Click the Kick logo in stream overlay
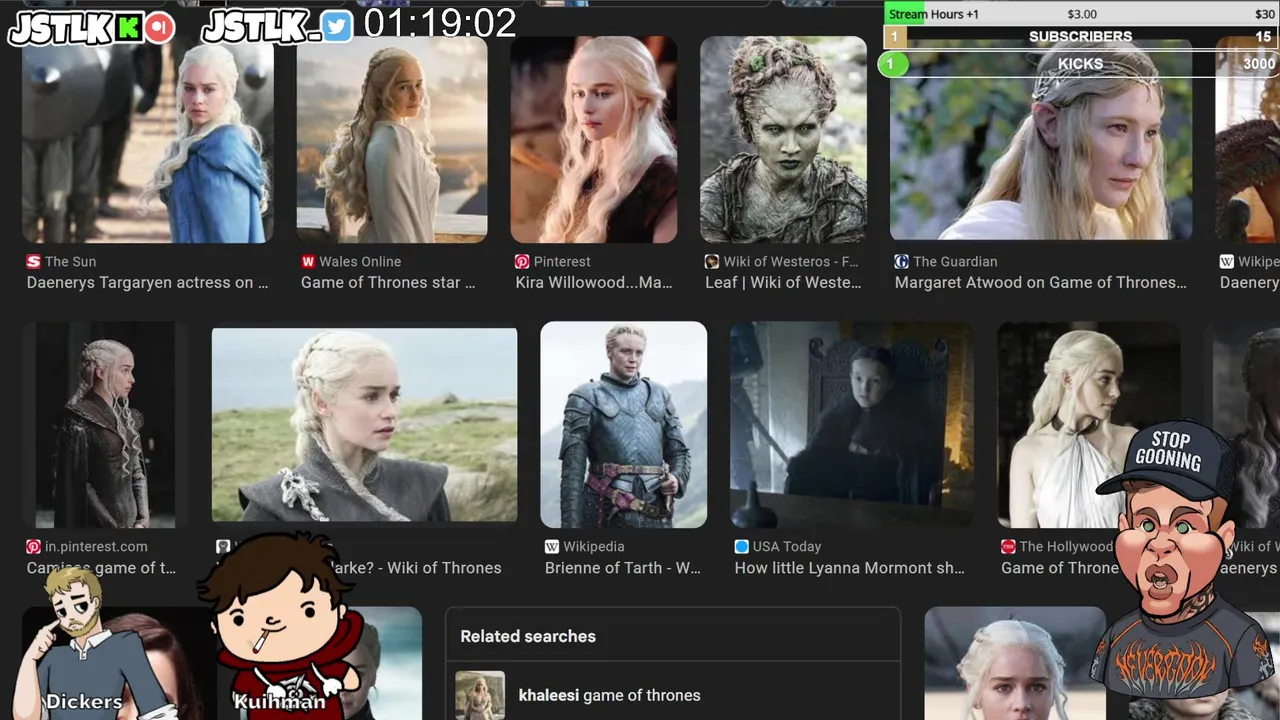Screen dimensions: 1280x720 coord(128,28)
